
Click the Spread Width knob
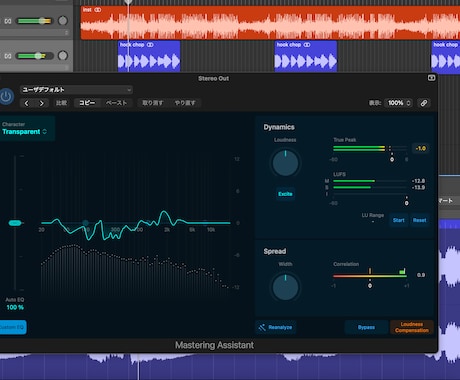[285, 287]
